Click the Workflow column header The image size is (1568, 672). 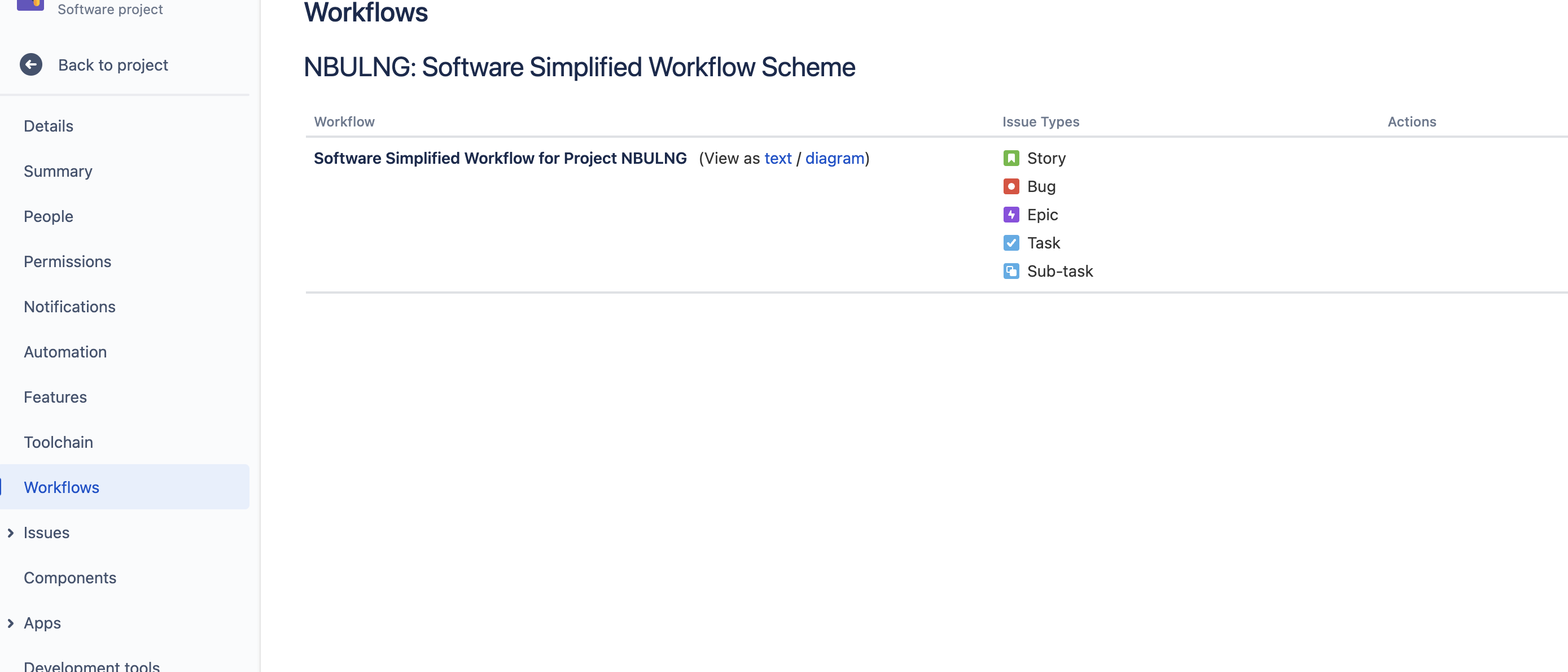click(x=344, y=122)
